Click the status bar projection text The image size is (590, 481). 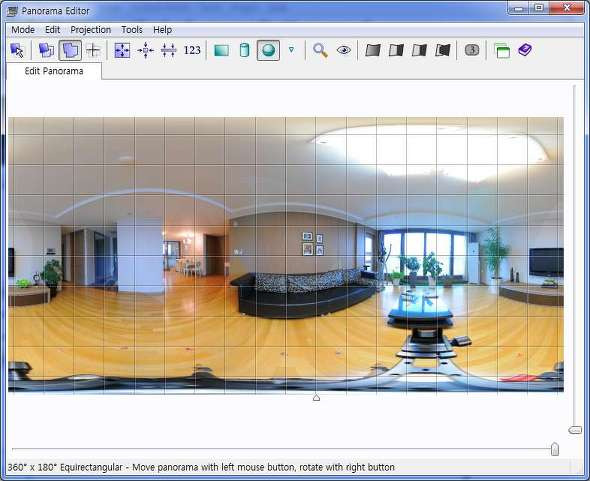point(201,467)
